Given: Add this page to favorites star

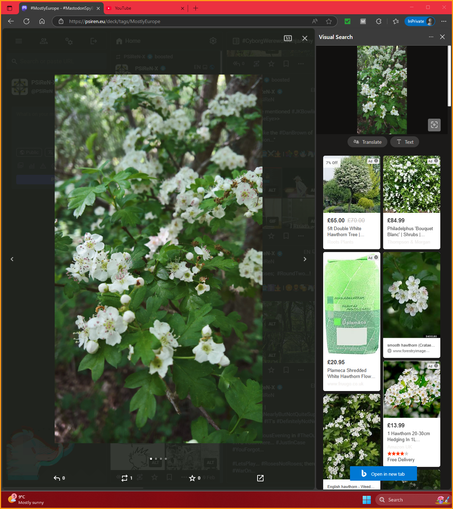Looking at the screenshot, I should pyautogui.click(x=329, y=21).
